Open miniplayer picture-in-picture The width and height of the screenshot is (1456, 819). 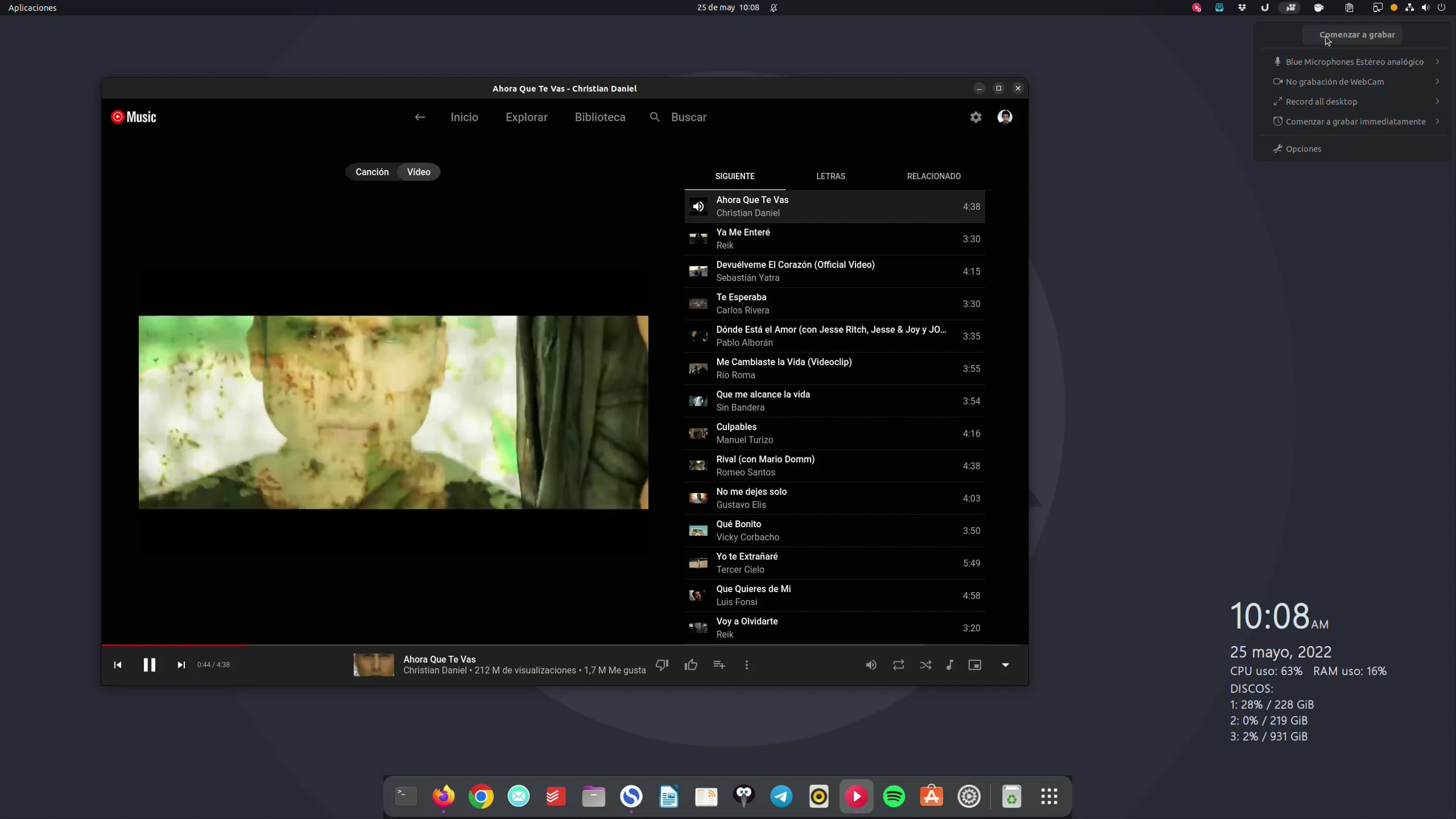[975, 665]
